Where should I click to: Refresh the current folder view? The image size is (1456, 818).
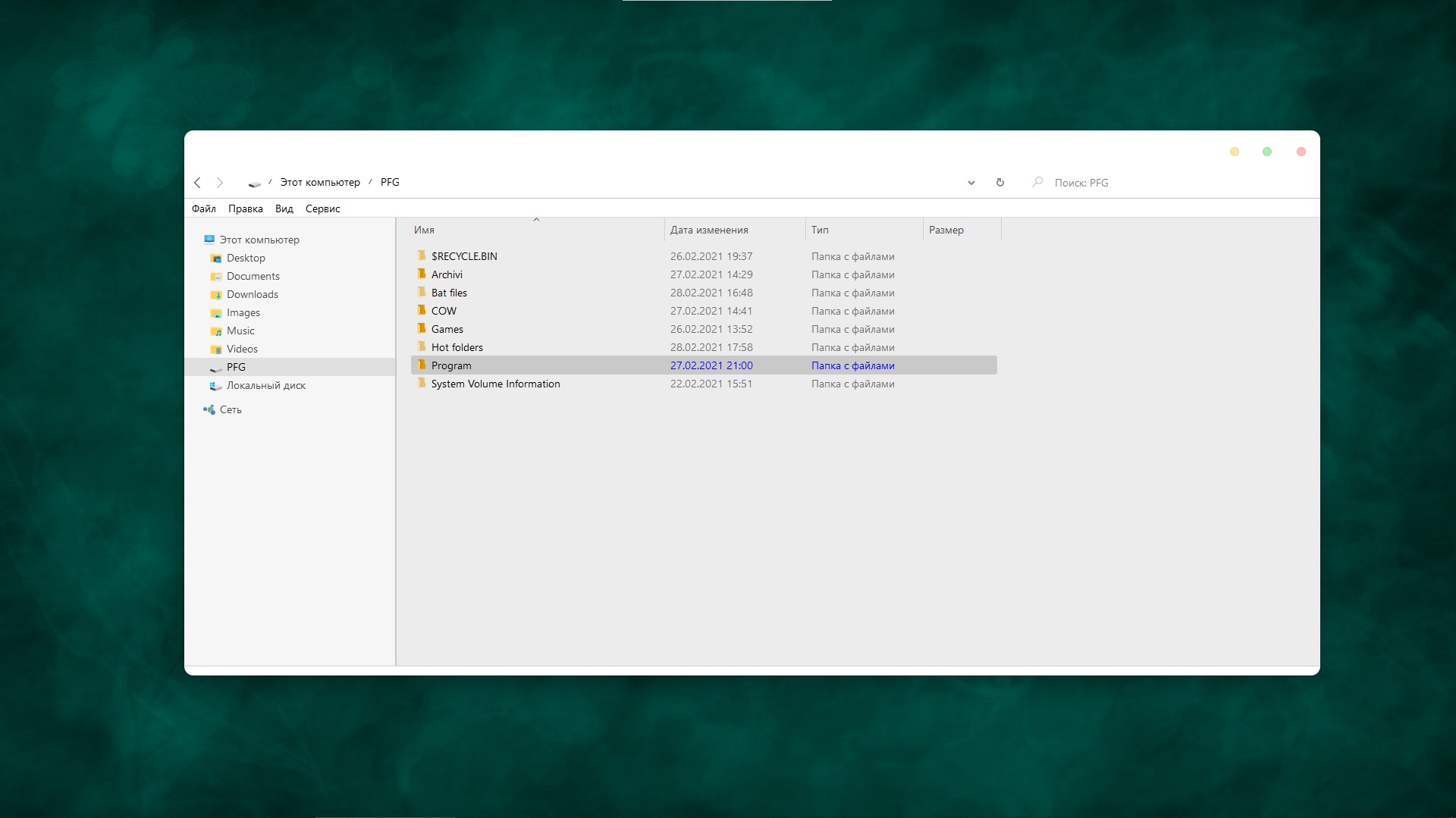[1000, 183]
